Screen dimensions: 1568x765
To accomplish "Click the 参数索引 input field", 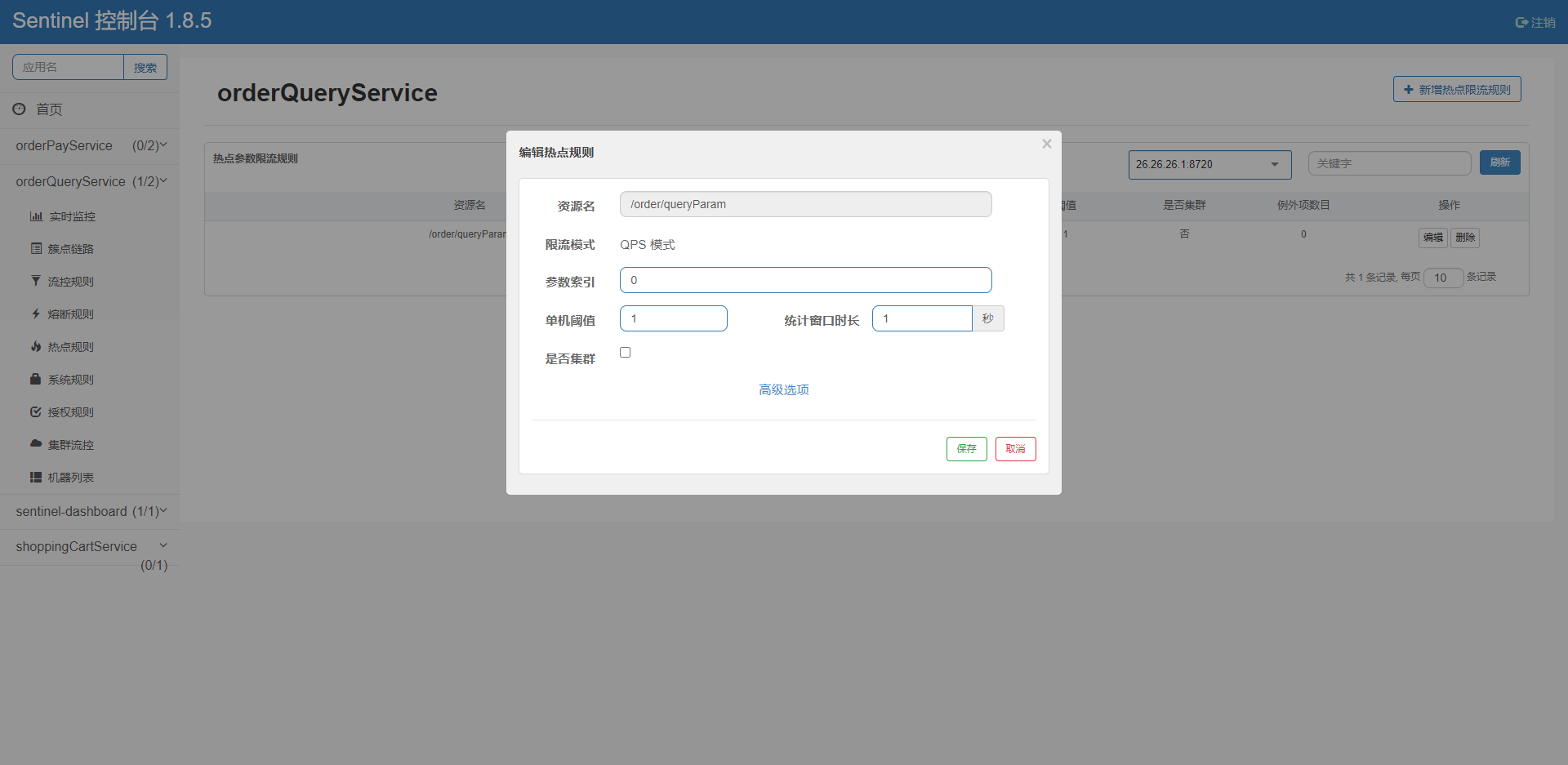I will [805, 280].
